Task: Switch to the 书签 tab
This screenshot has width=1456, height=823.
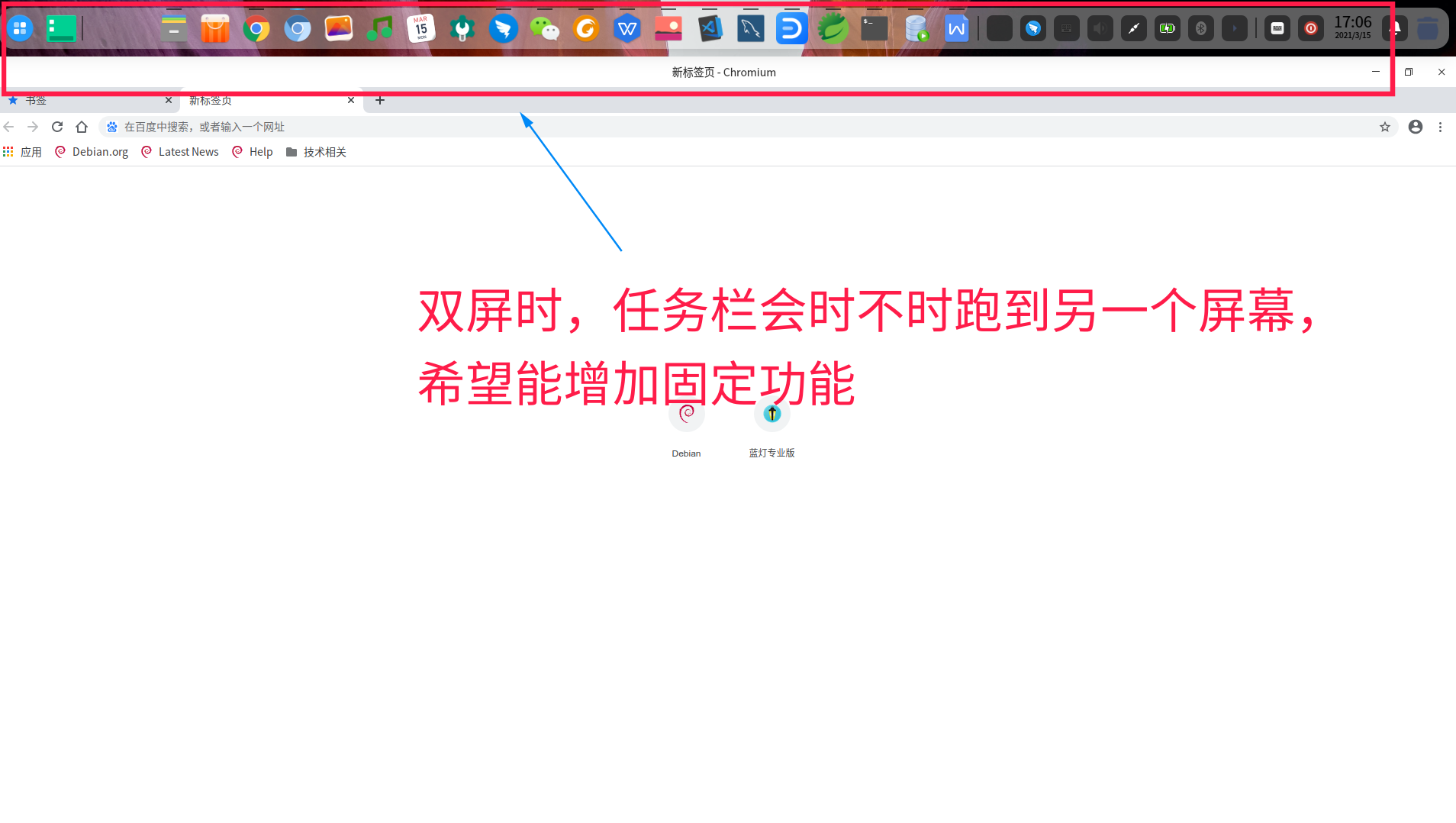Action: pos(90,101)
